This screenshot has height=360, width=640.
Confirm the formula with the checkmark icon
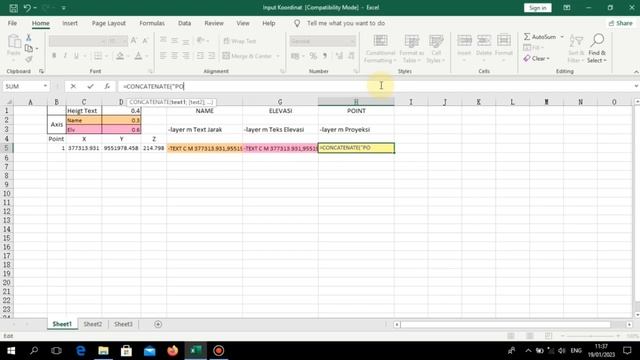coord(90,86)
